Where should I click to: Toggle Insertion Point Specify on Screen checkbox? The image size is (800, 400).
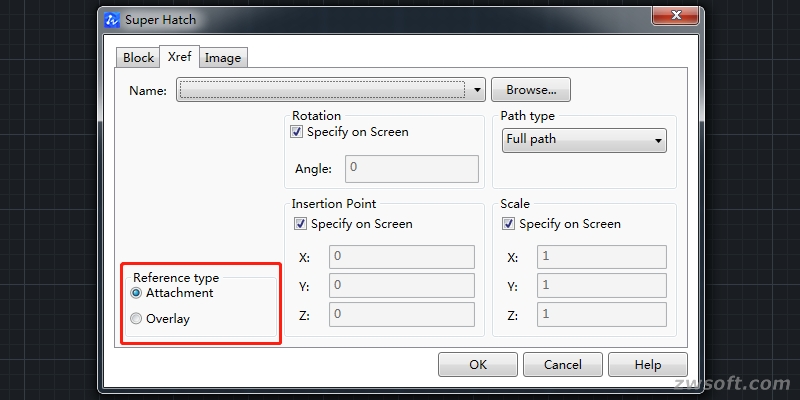pos(300,224)
